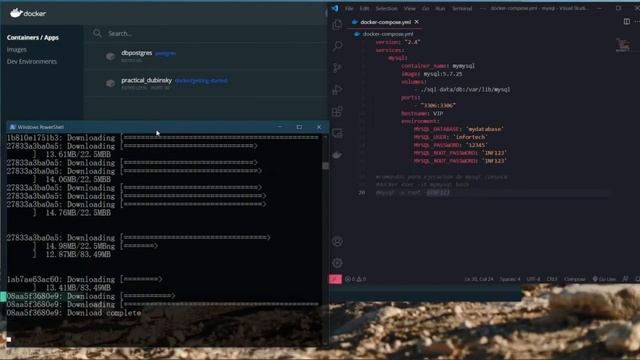Open Remote Explorer in VS Code activity bar

337,133
